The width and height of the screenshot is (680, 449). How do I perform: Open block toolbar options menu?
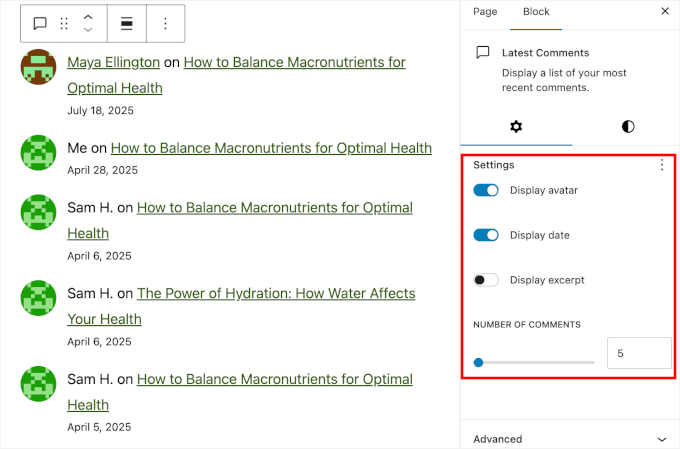[x=166, y=23]
